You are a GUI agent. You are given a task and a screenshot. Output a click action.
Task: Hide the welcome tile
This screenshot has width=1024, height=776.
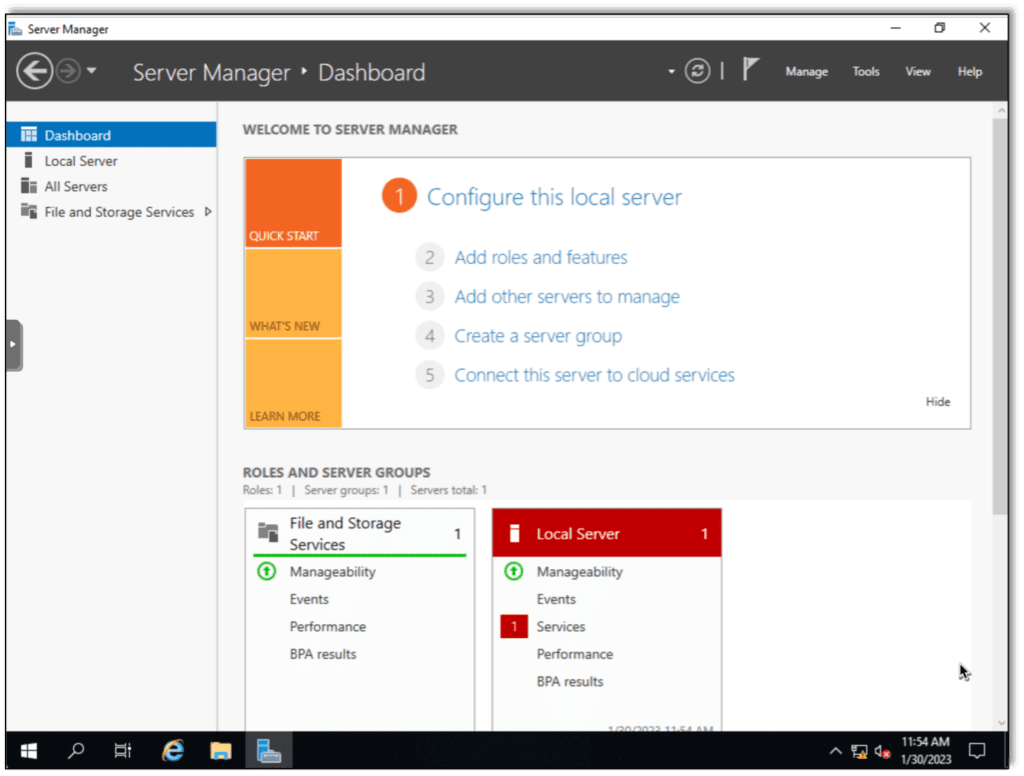tap(937, 401)
